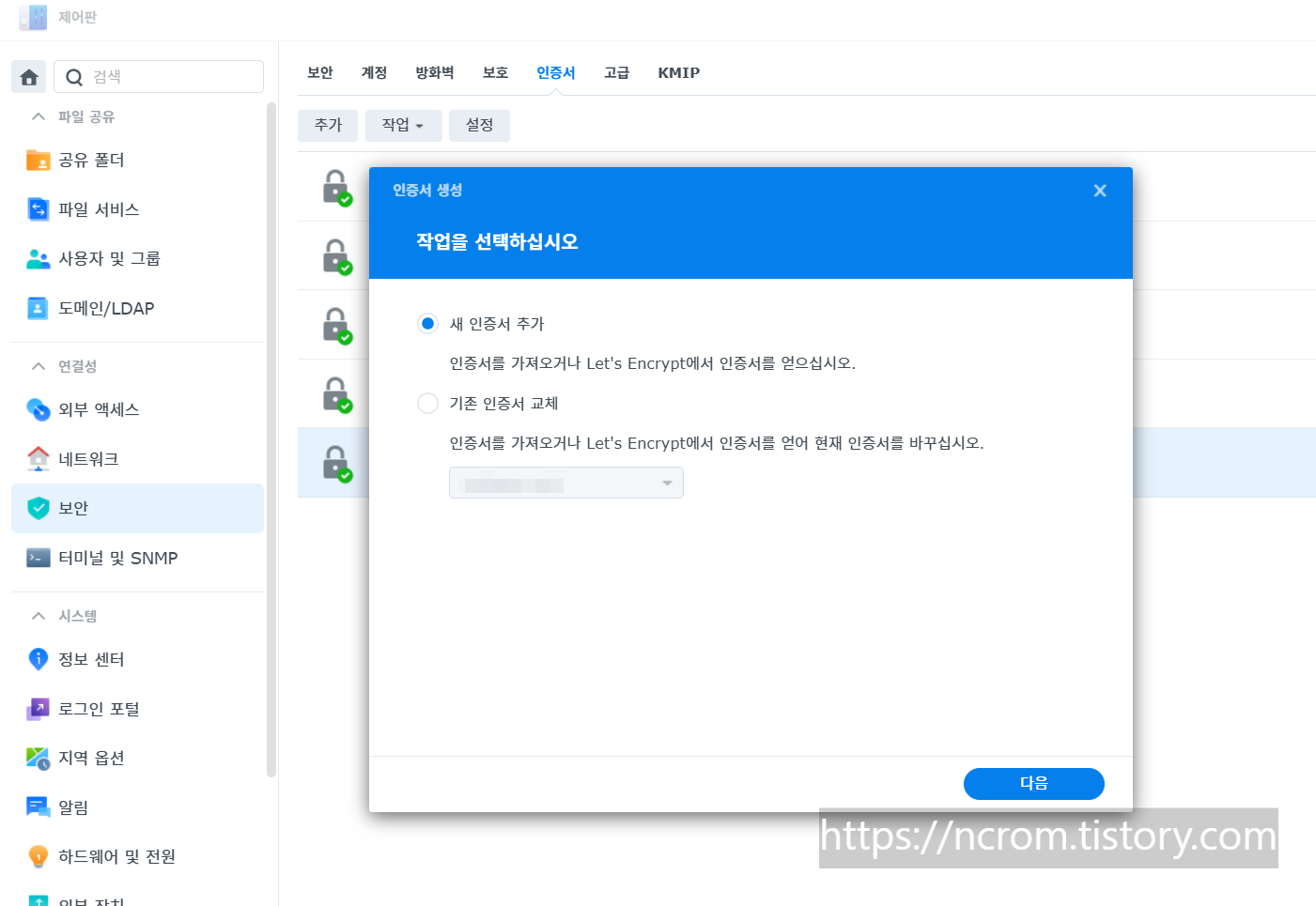Click the home icon beside the search box

pos(29,77)
